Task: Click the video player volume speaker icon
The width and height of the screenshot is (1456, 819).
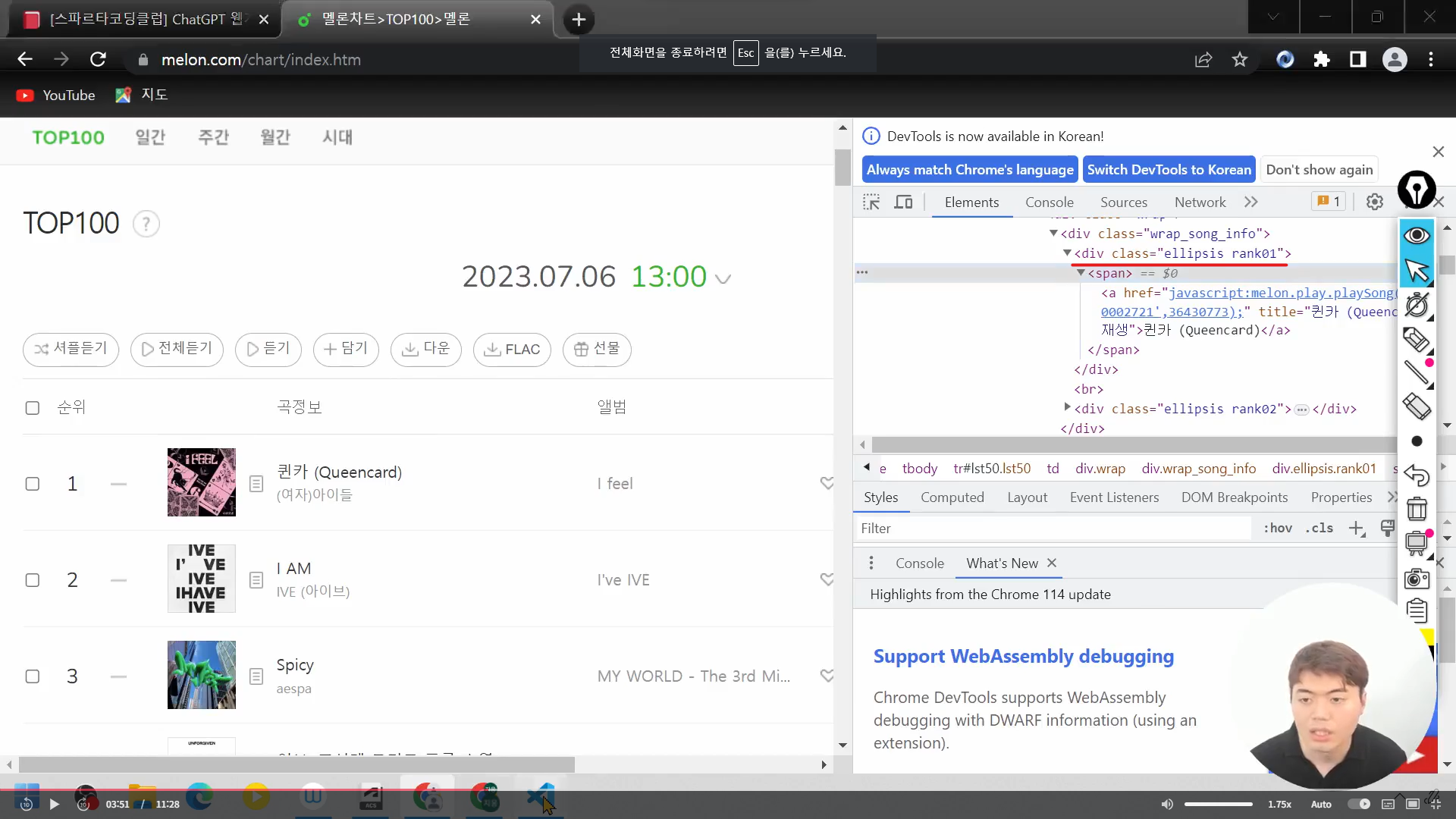Action: 1167,805
